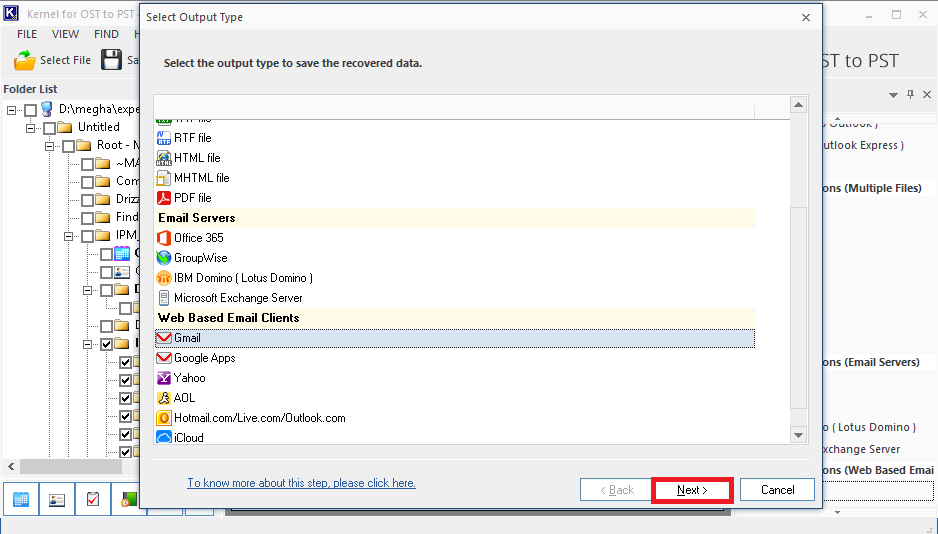Check the IPM_ folder checkbox
Image resolution: width=938 pixels, height=534 pixels.
[88, 236]
